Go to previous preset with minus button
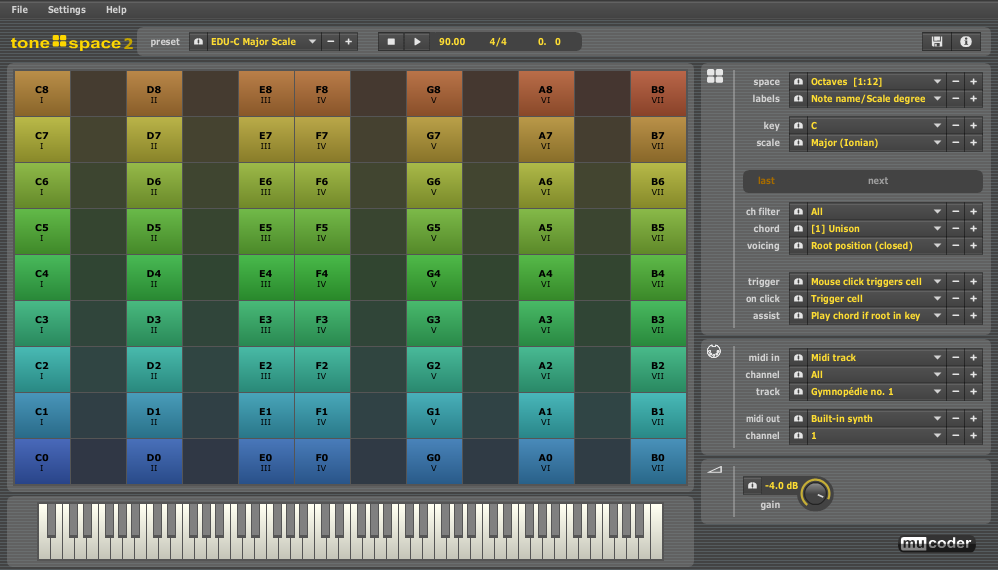Image resolution: width=998 pixels, height=570 pixels. pyautogui.click(x=330, y=41)
